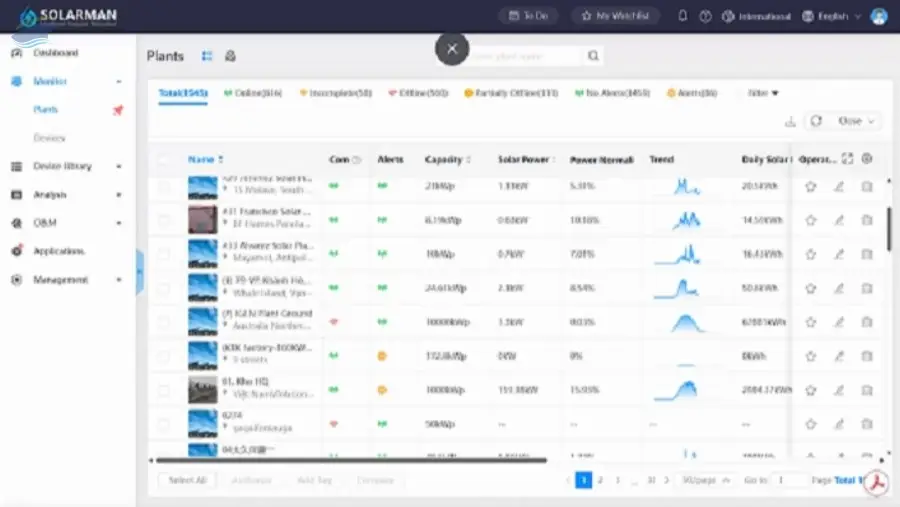Image resolution: width=900 pixels, height=507 pixels.
Task: Check the 21kWp plant row checkbox
Action: 164,187
